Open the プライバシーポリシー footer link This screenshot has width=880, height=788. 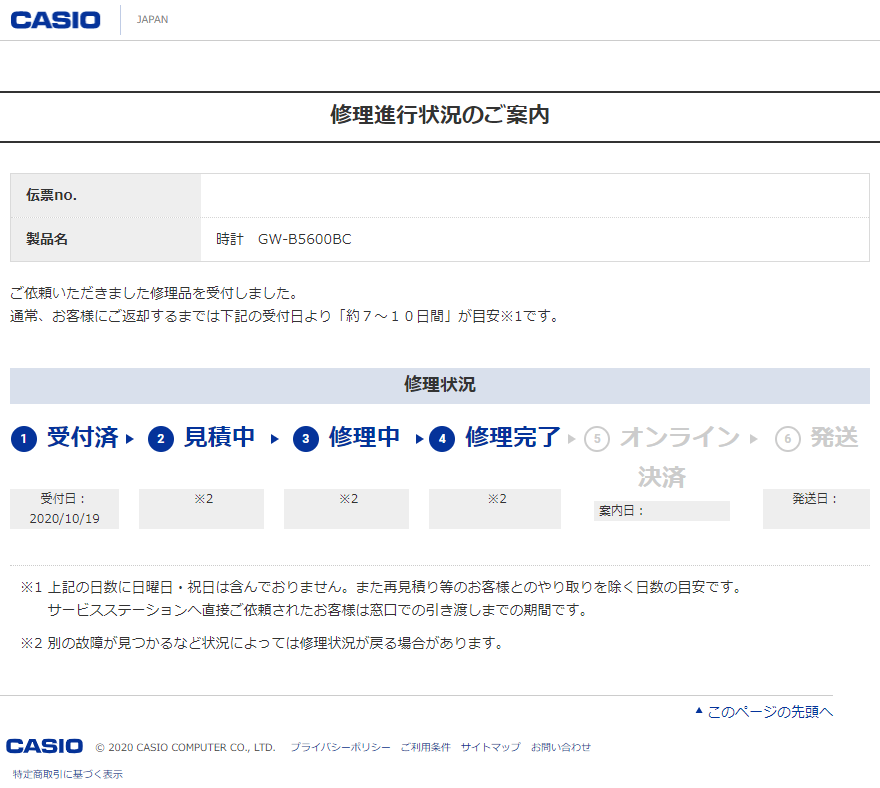340,747
